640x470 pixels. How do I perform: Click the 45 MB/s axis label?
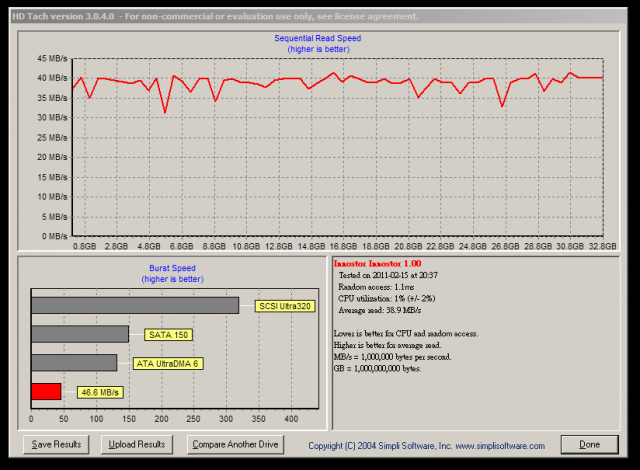[52, 58]
